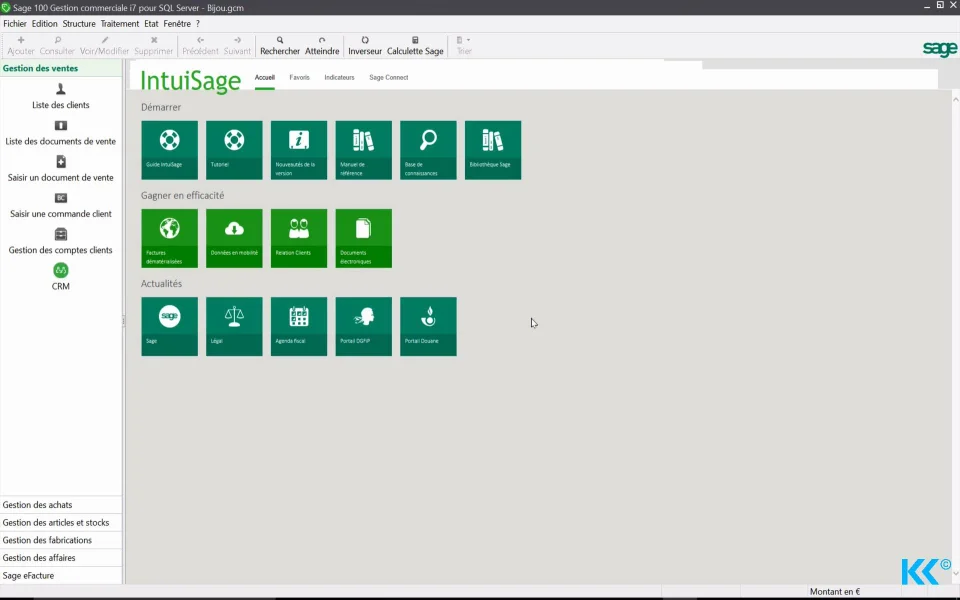Screen dimensions: 960x600
Task: Open the Tutoriel tile
Action: click(x=234, y=150)
